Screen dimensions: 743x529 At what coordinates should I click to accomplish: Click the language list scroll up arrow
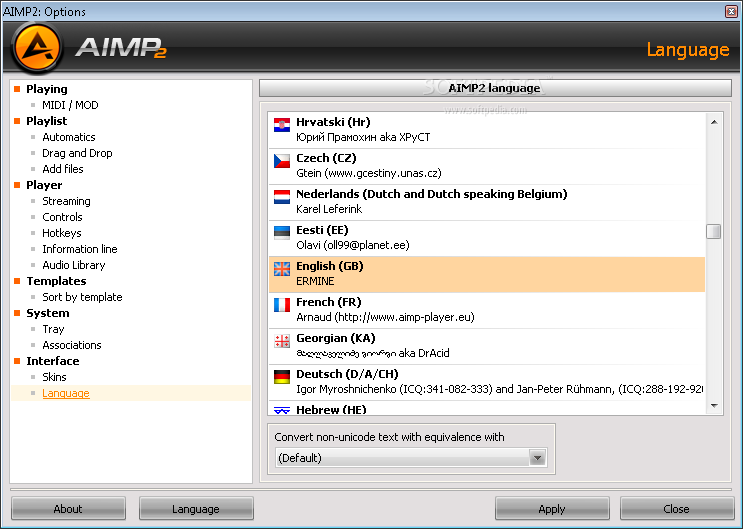tap(714, 122)
